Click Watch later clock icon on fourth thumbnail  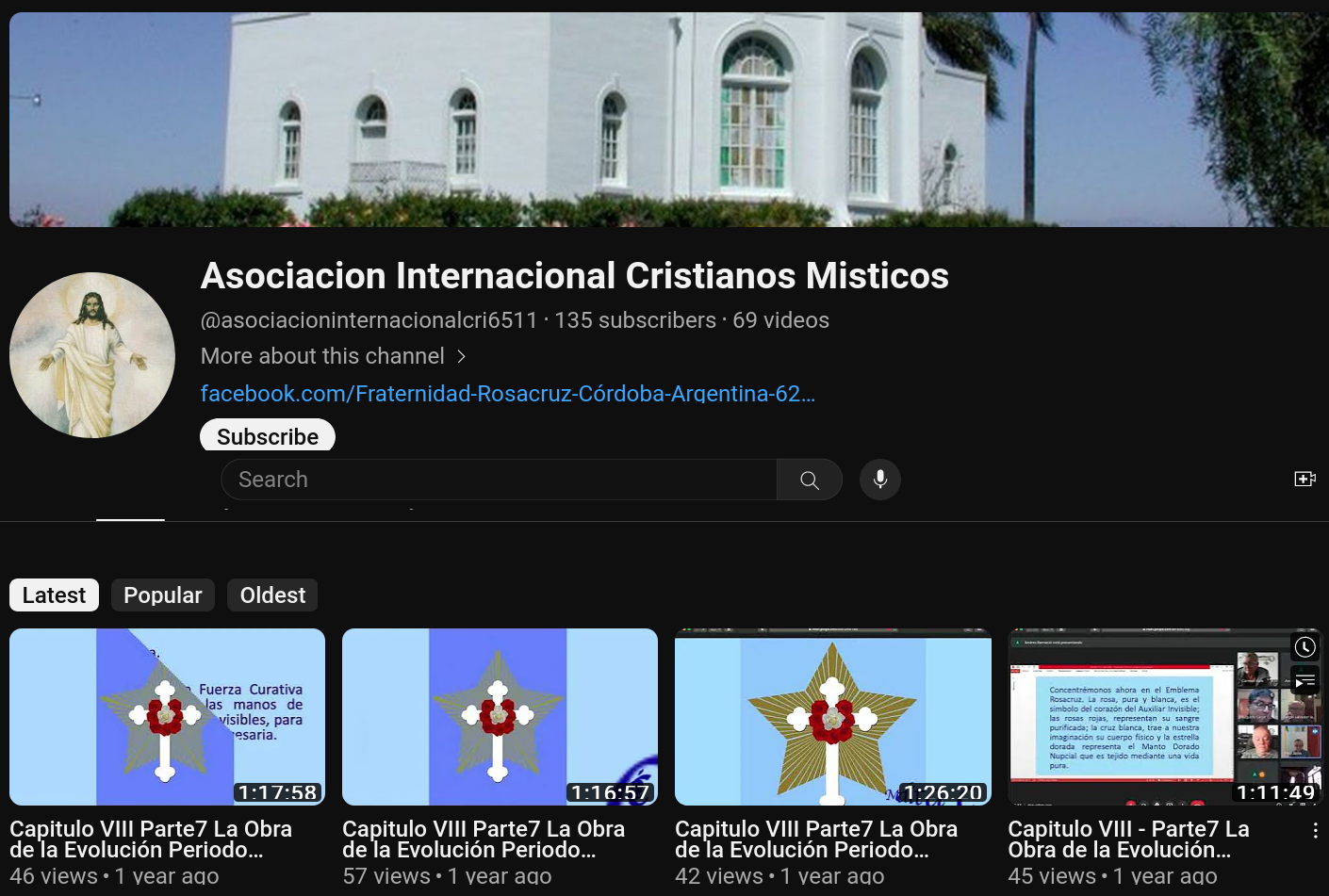[1304, 646]
